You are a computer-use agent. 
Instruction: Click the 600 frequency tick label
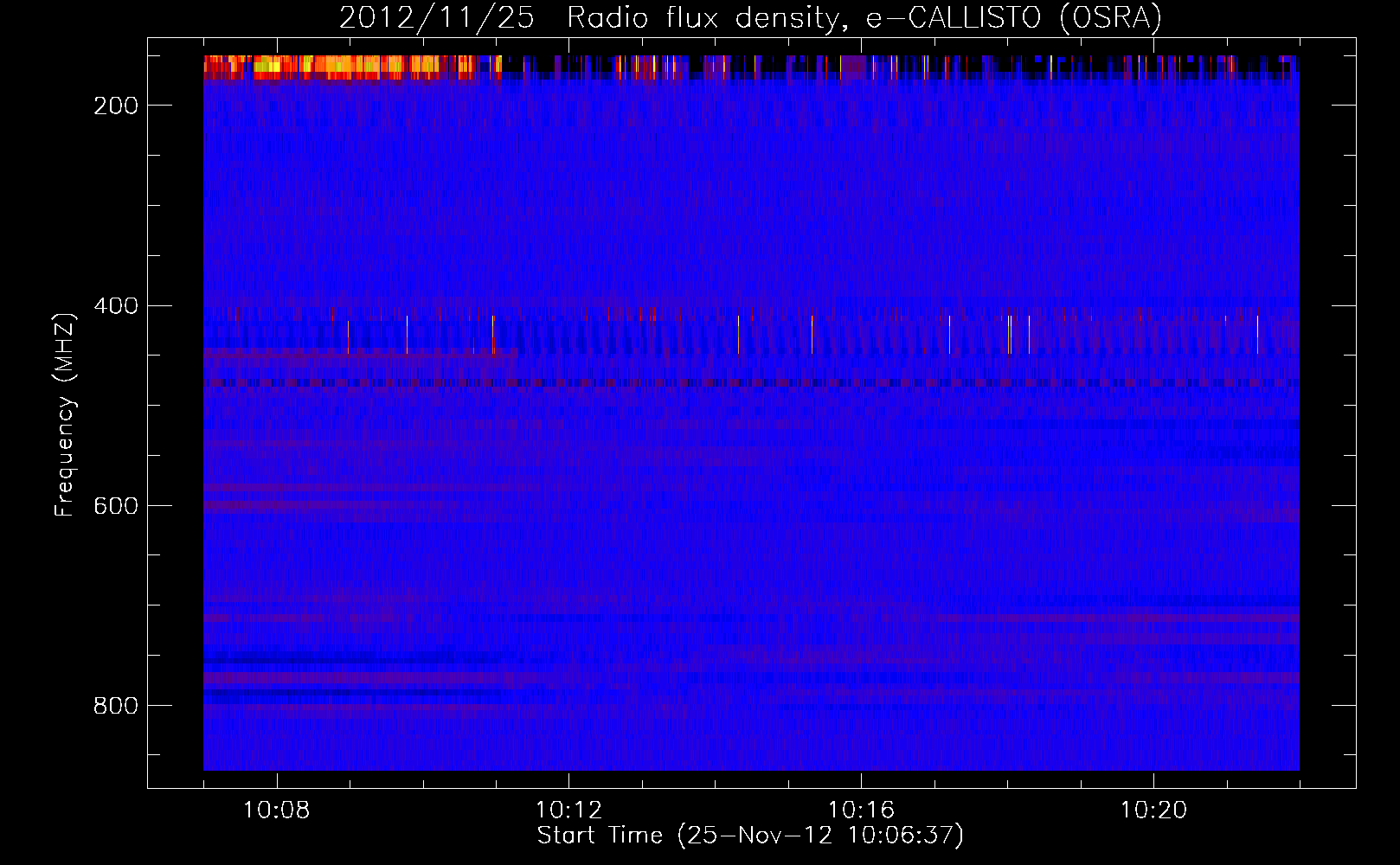click(x=116, y=505)
